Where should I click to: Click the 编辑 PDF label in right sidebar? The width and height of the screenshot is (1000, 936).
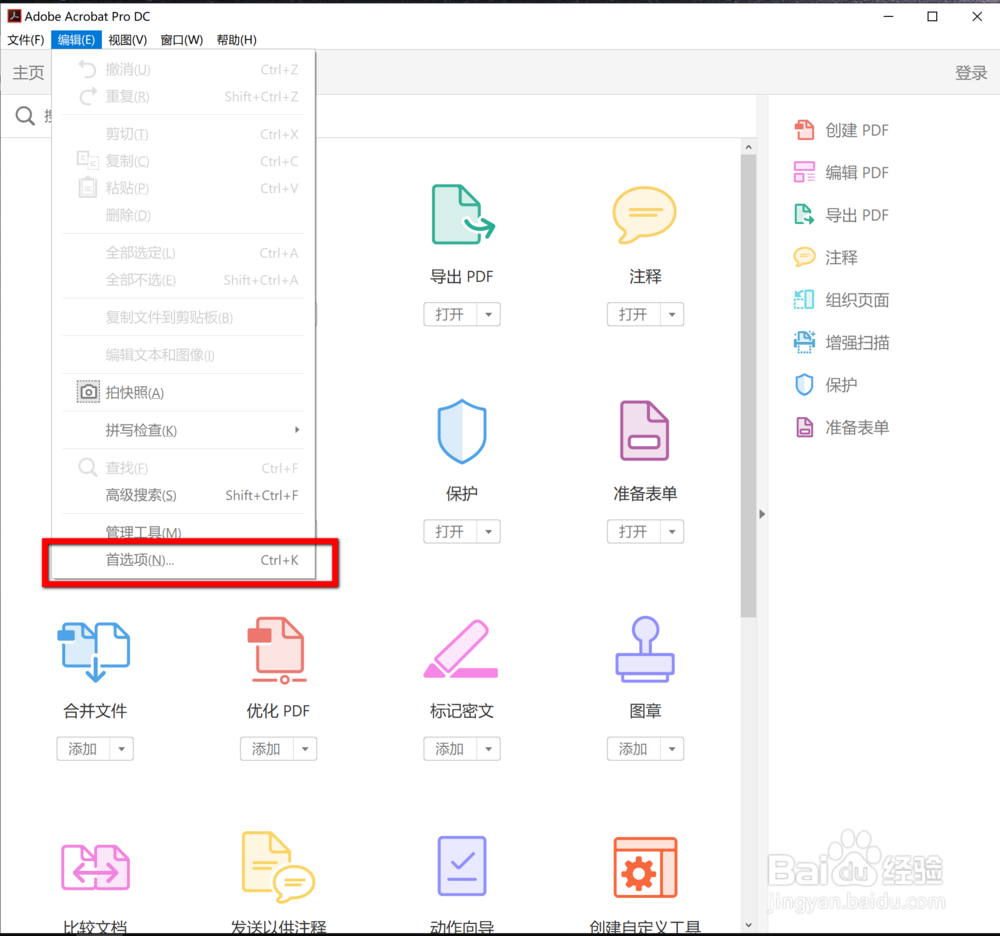[857, 172]
